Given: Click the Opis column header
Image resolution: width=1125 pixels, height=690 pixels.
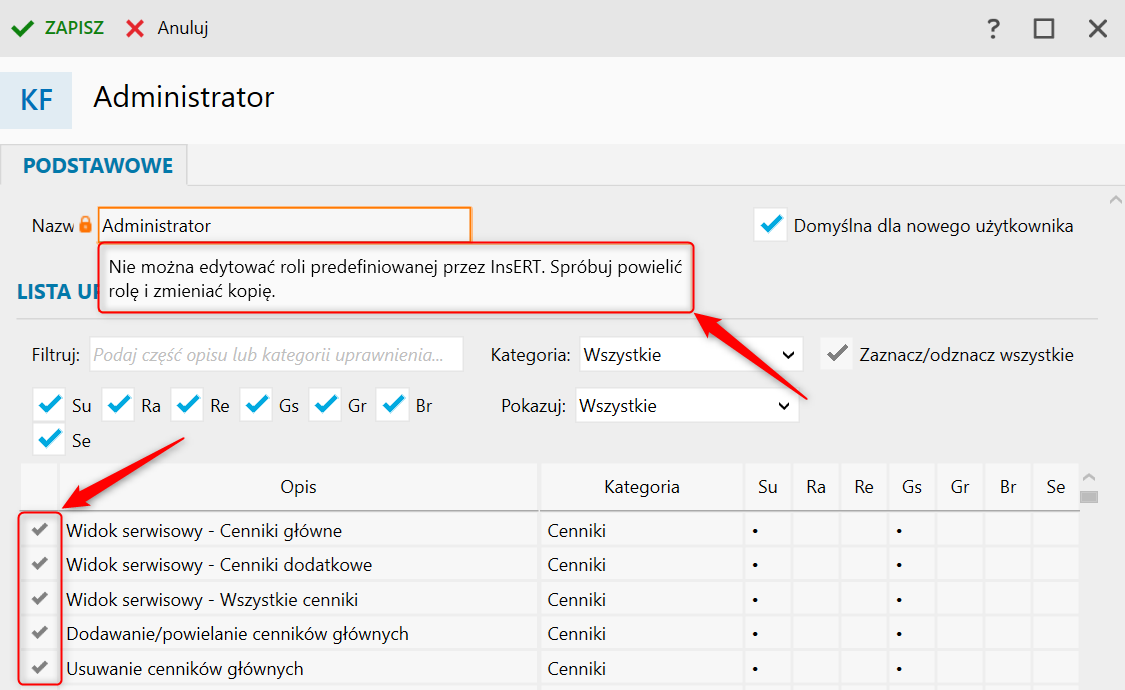Looking at the screenshot, I should (x=298, y=487).
